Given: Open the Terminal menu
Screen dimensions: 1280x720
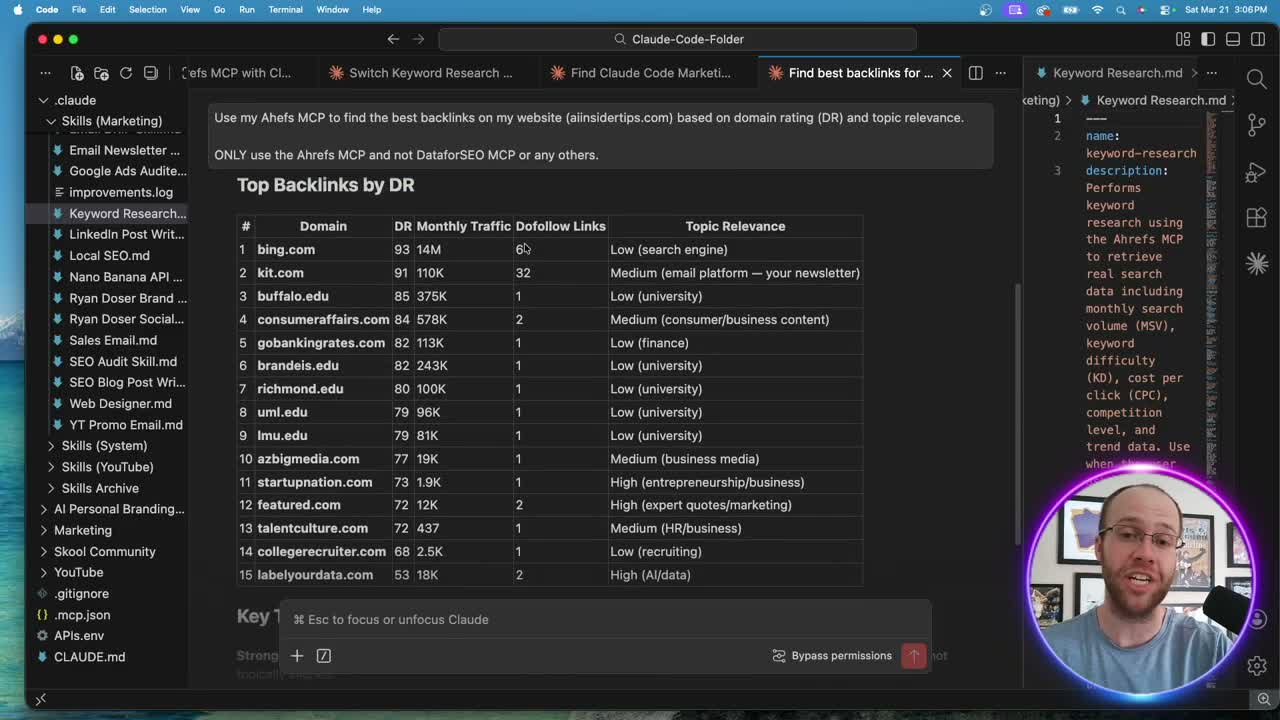Looking at the screenshot, I should (x=285, y=10).
